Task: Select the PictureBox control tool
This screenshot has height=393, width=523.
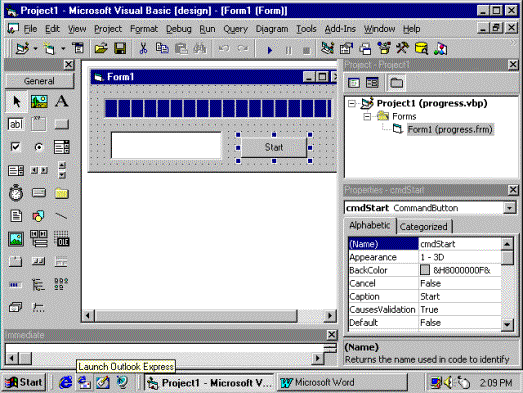Action: (39, 101)
